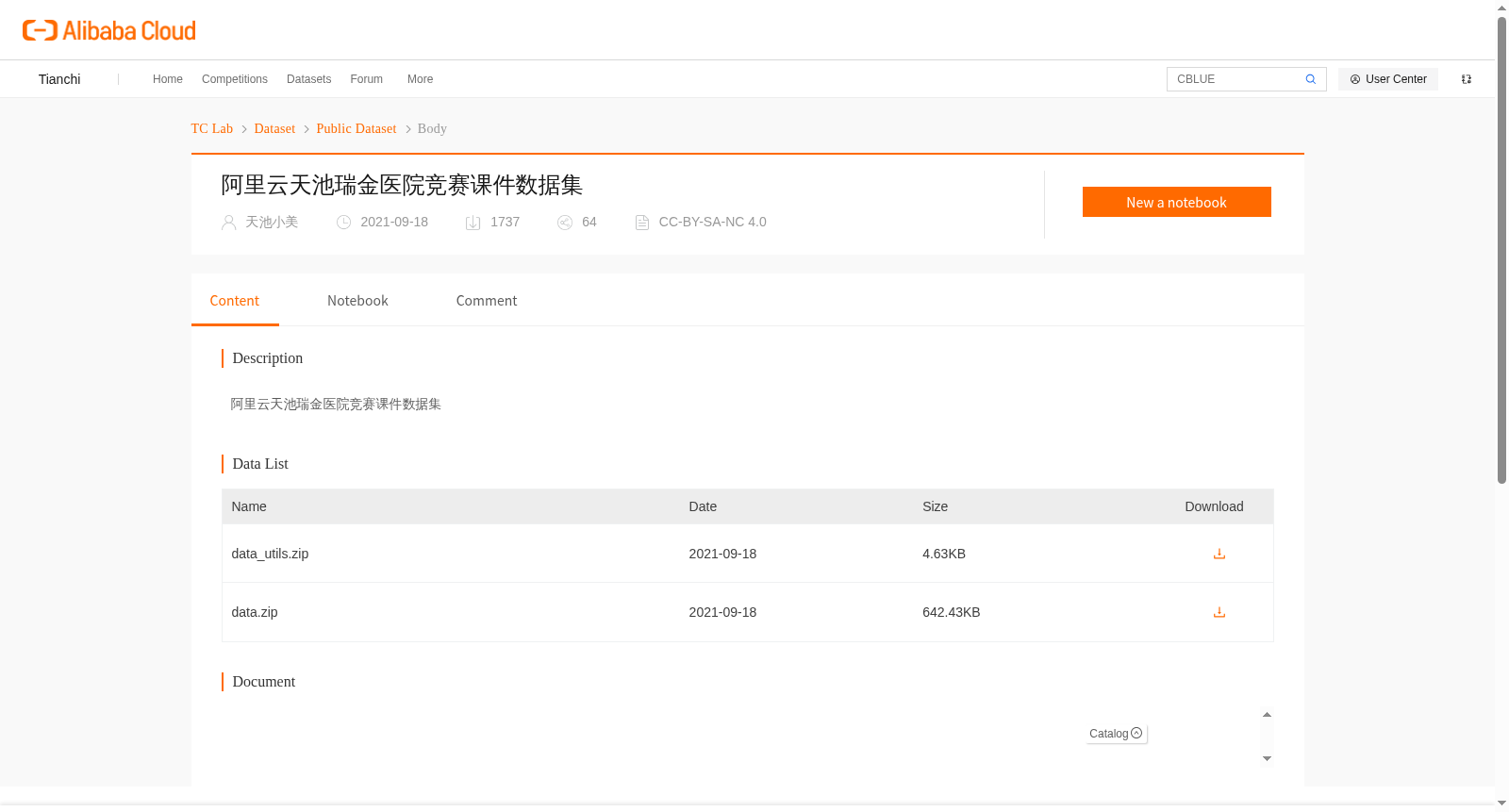The height and width of the screenshot is (812, 1509).
Task: Click the Body breadcrumb text
Action: click(x=432, y=128)
